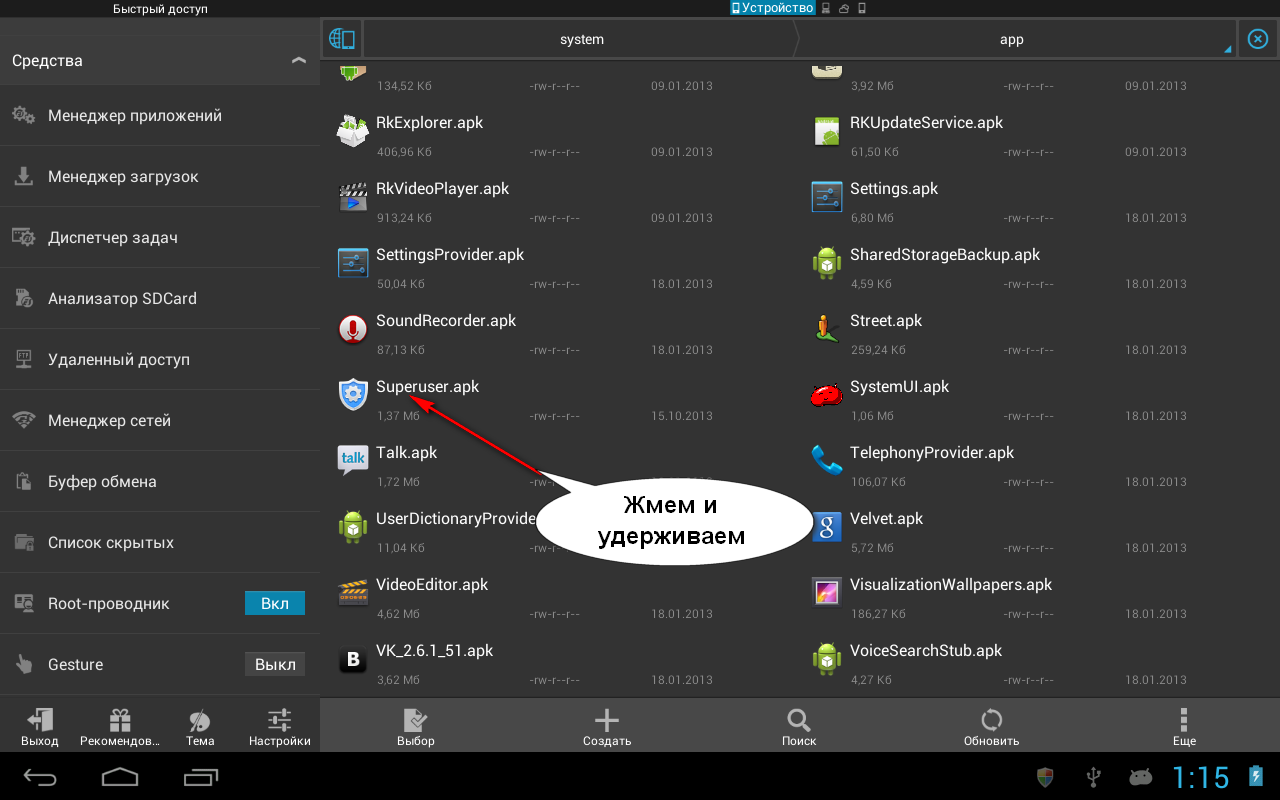Viewport: 1280px width, 800px height.
Task: Select the RkExplorer.apk file name
Action: pos(430,123)
